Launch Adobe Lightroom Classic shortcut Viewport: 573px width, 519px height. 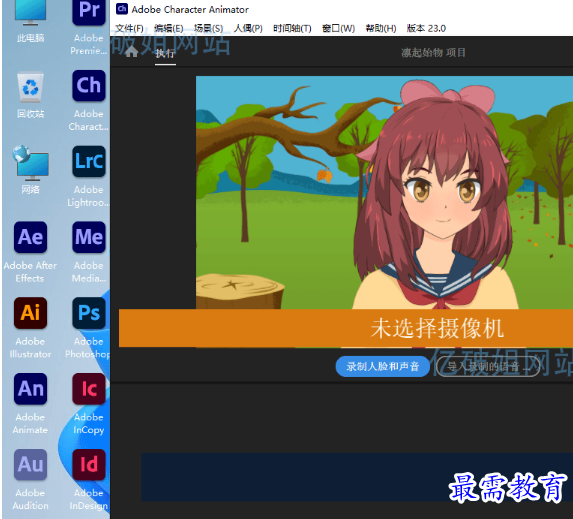click(x=89, y=176)
